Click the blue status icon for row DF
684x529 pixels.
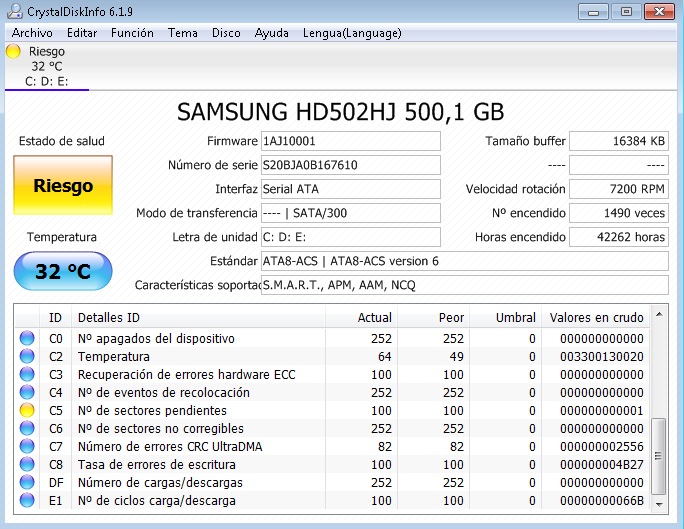tap(27, 482)
